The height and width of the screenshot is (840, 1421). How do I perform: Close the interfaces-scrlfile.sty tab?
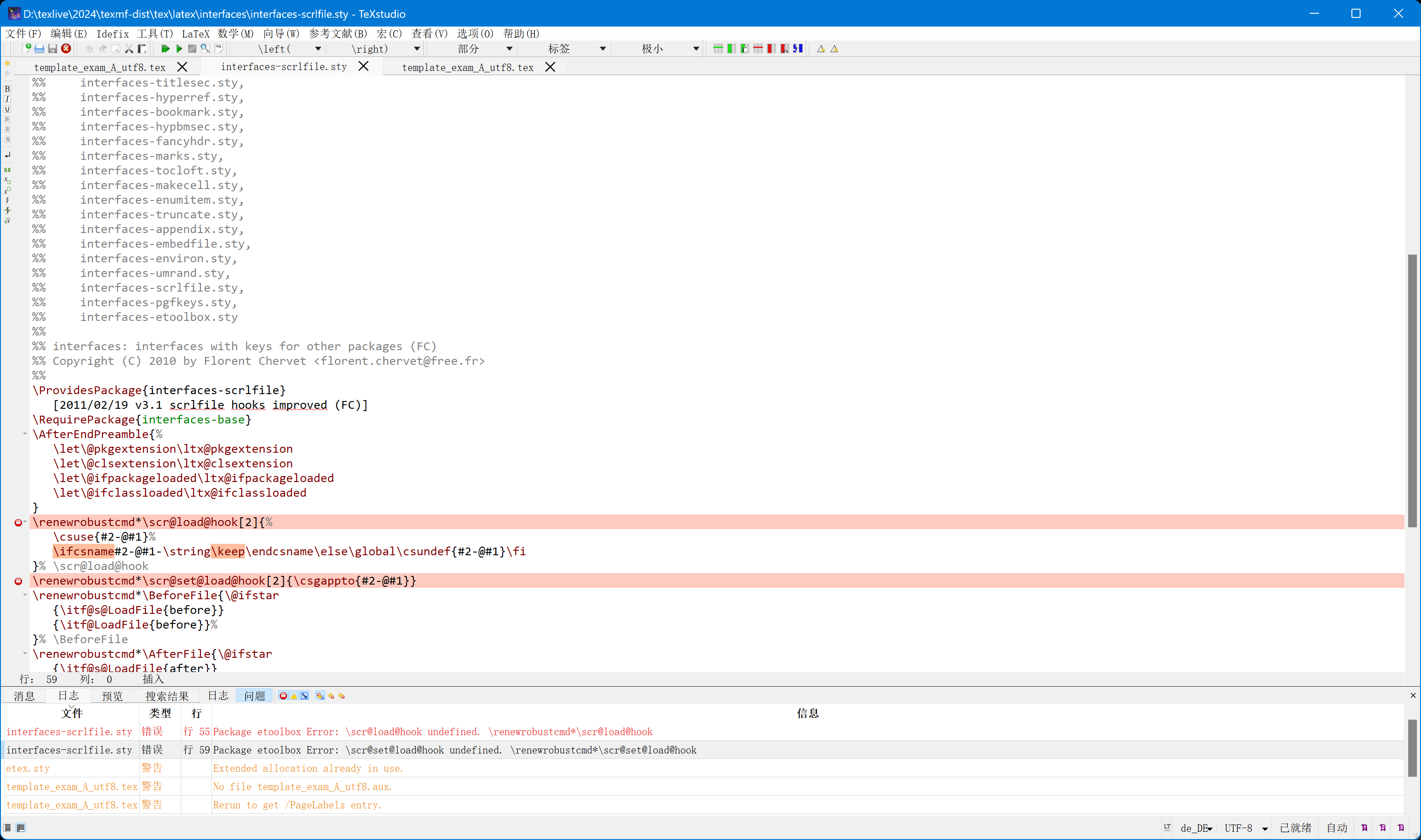(364, 67)
